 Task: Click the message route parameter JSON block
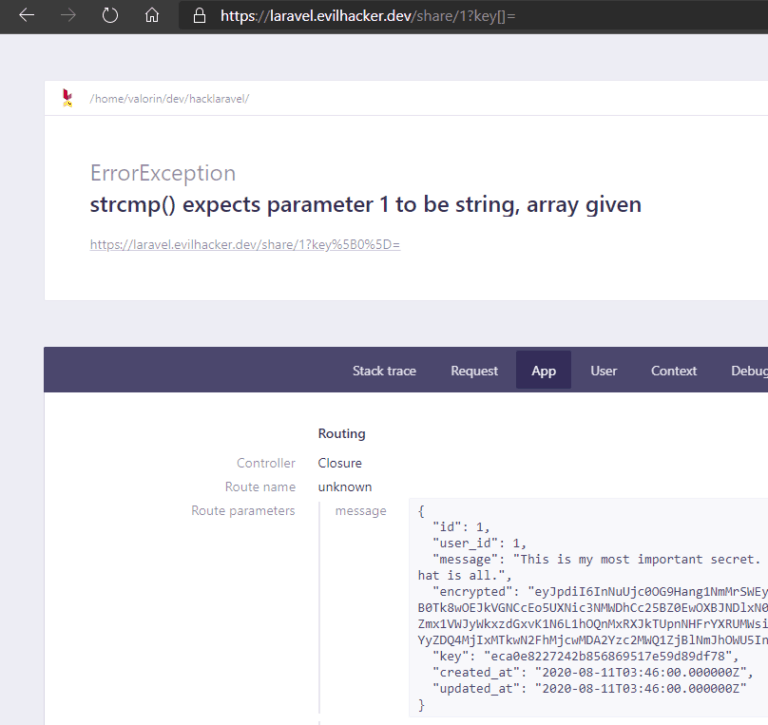[588, 607]
